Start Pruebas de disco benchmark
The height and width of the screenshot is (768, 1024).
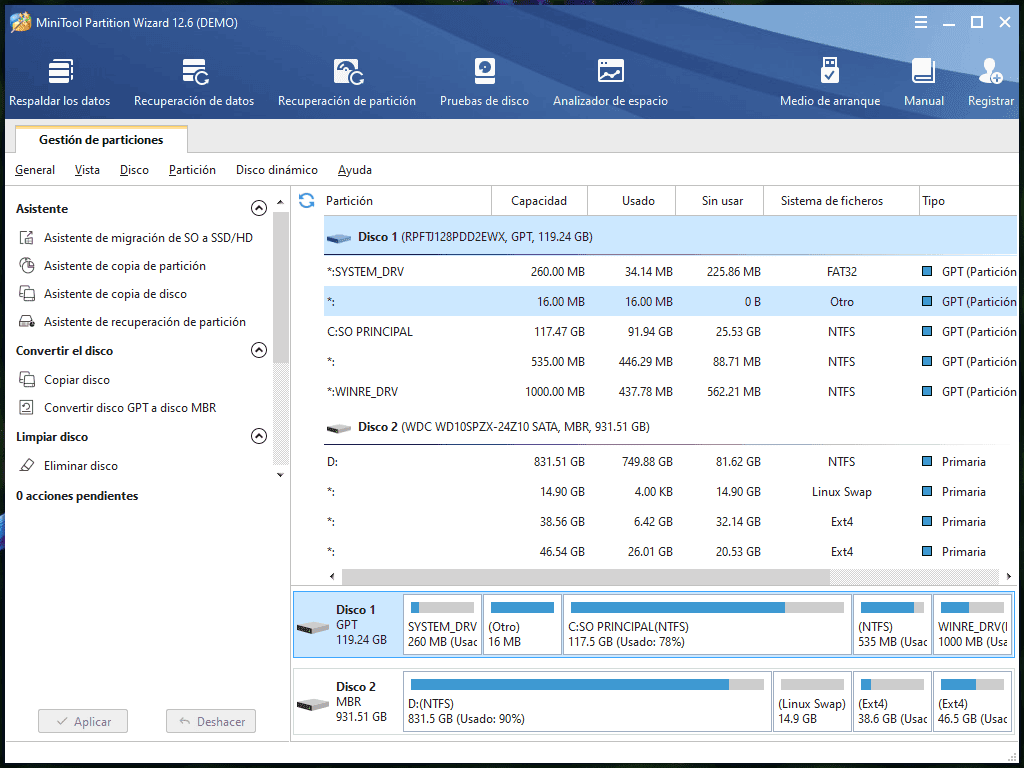pyautogui.click(x=484, y=82)
